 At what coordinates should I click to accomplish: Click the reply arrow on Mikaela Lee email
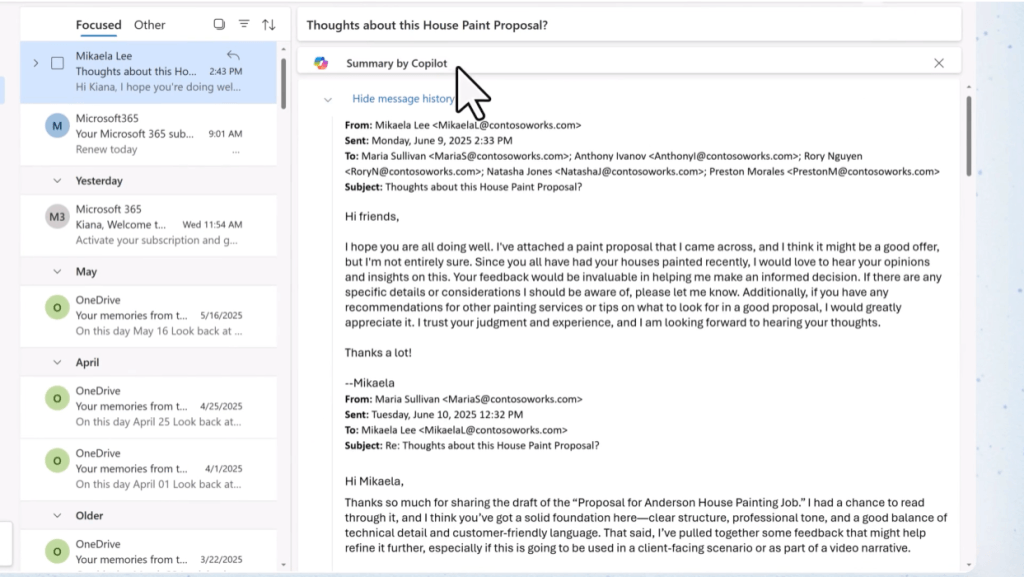233,55
